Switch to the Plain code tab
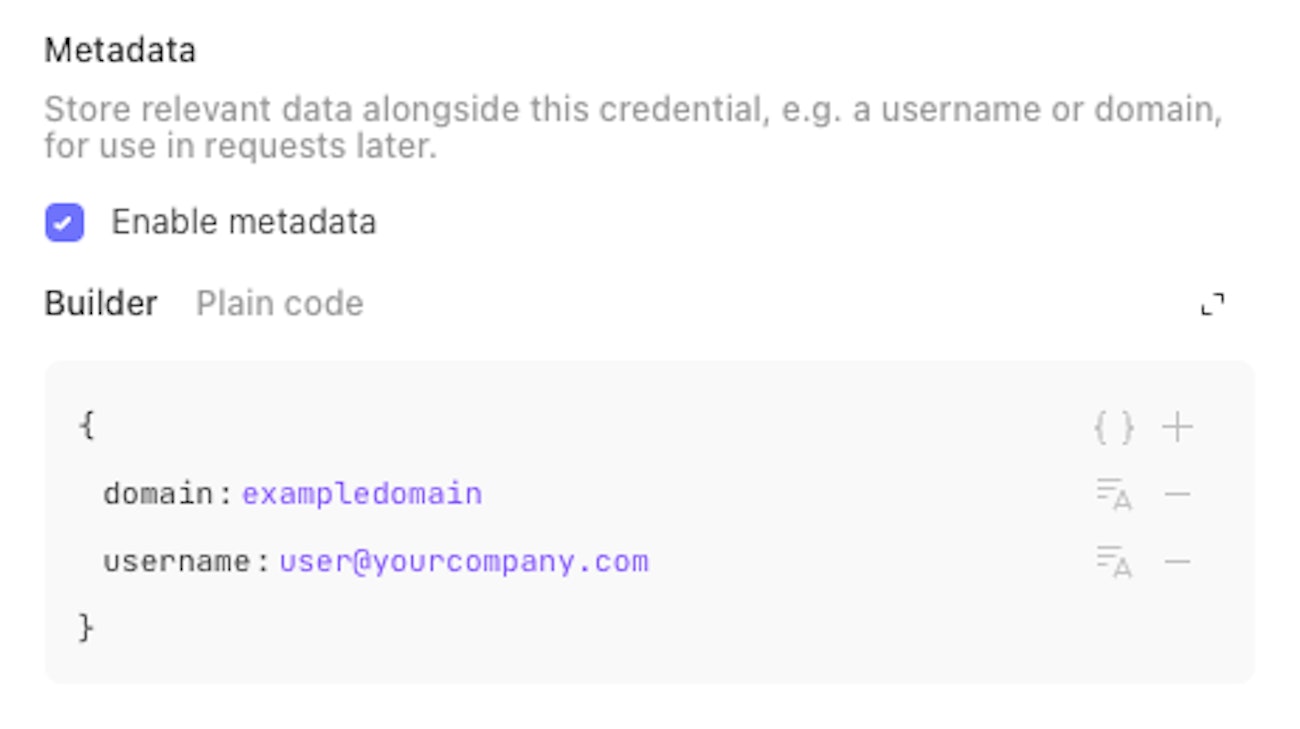Screen dimensions: 1300x729 (279, 303)
